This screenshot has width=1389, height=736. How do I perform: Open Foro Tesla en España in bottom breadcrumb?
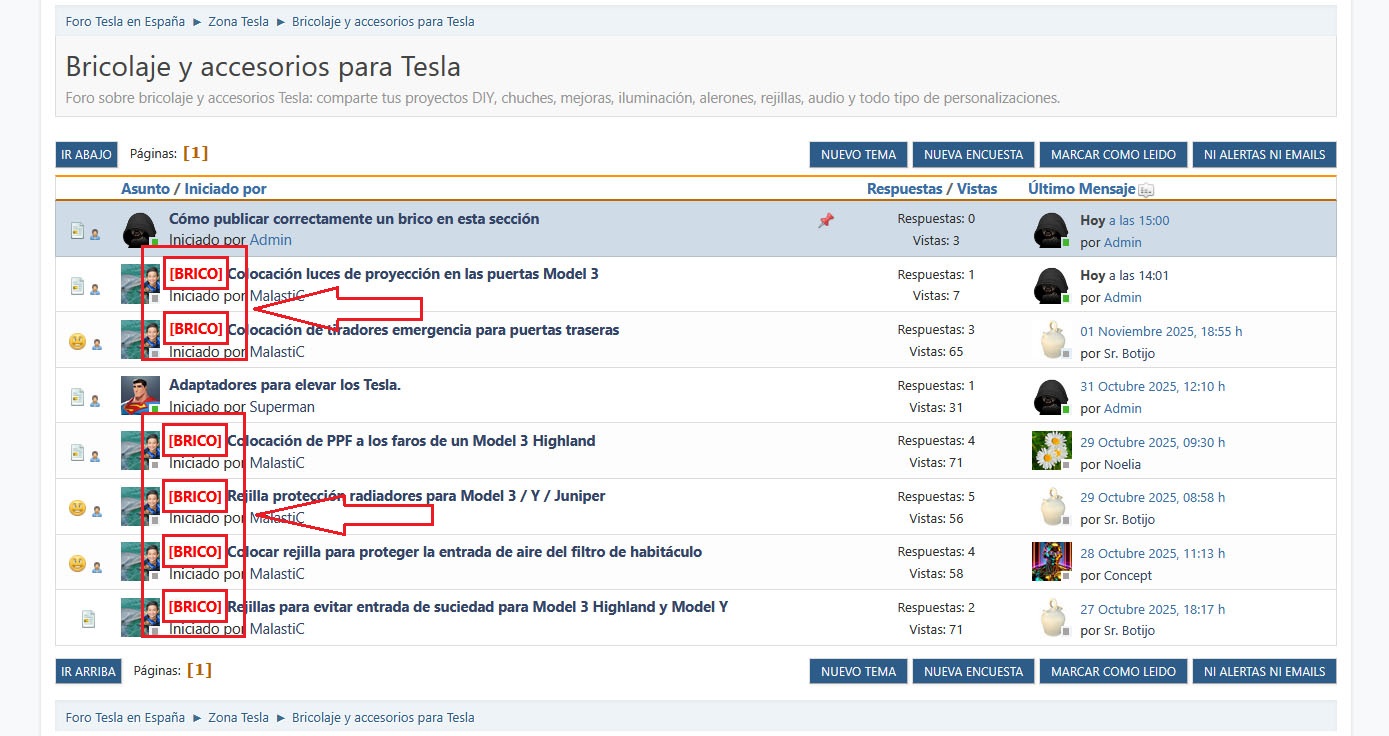pos(125,717)
